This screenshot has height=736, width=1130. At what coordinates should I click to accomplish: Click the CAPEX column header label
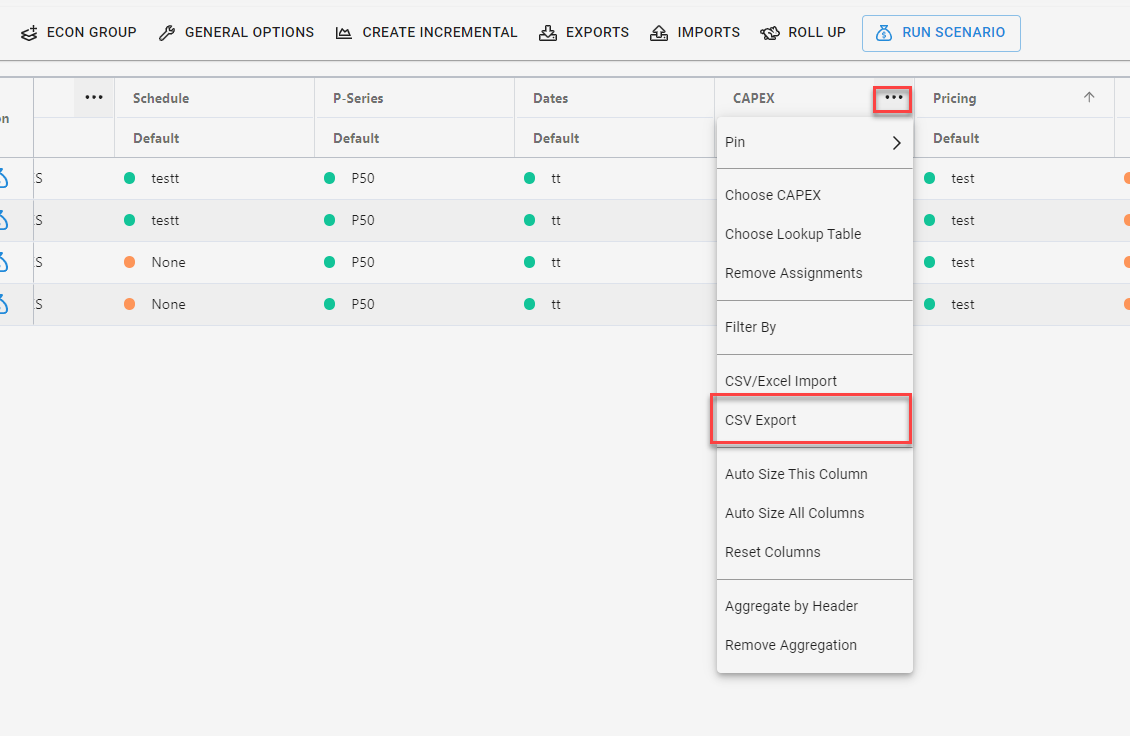pos(754,99)
